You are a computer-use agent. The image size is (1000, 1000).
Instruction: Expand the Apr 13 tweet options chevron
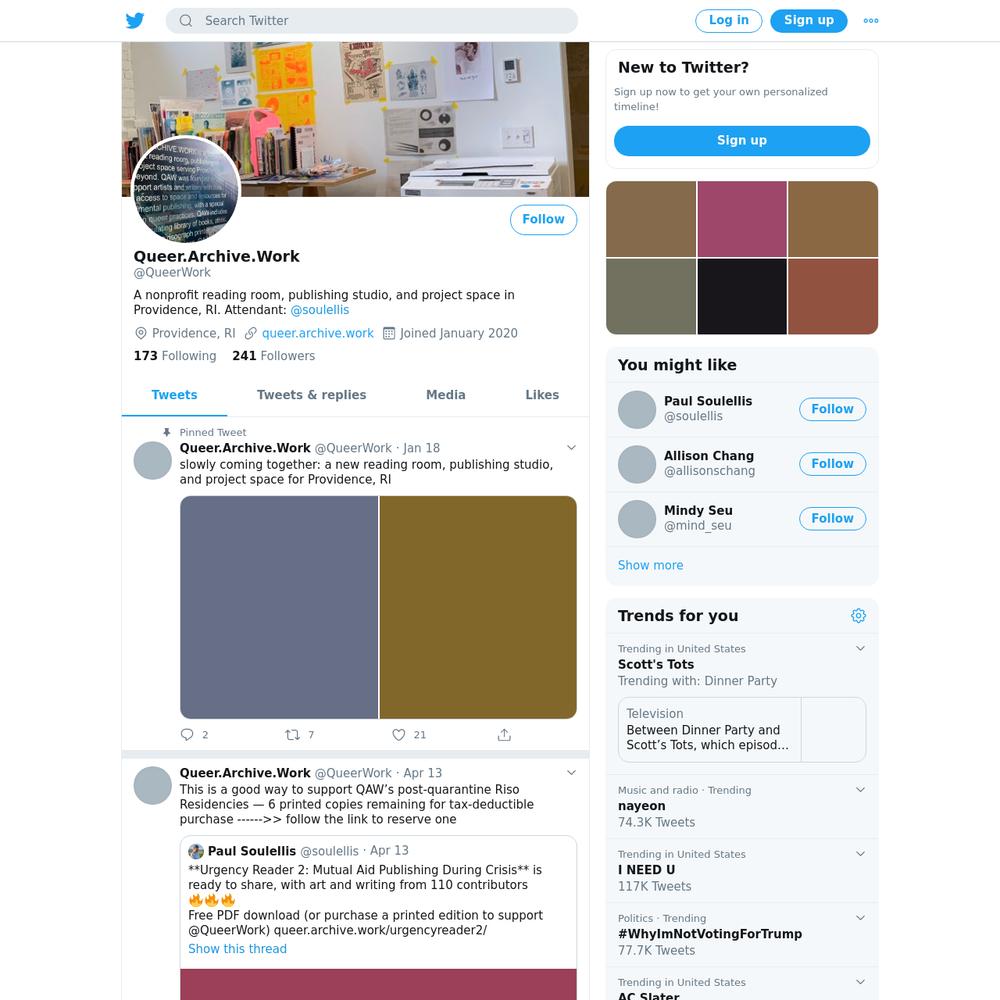pos(571,773)
